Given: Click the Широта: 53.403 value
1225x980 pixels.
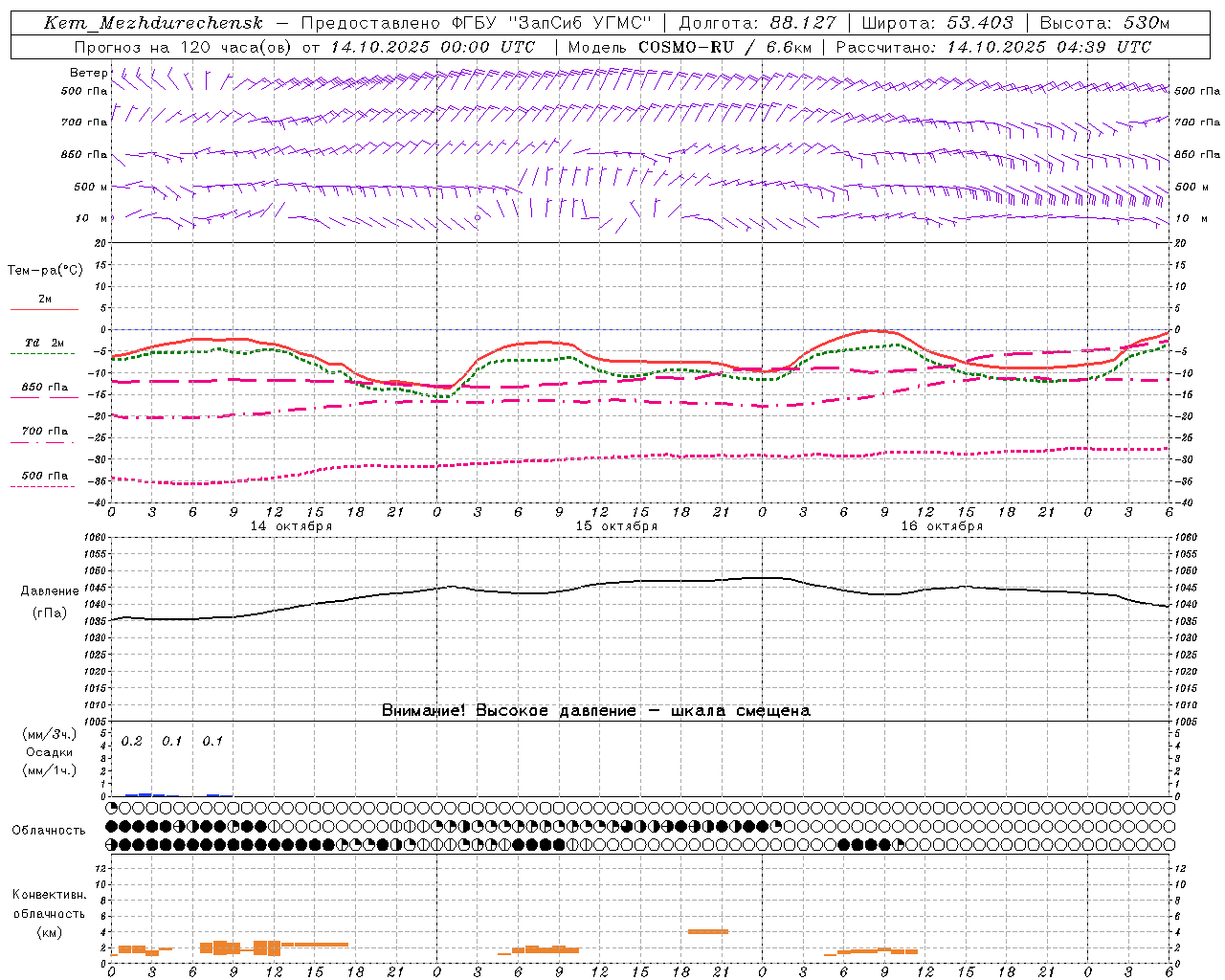Looking at the screenshot, I should (937, 23).
